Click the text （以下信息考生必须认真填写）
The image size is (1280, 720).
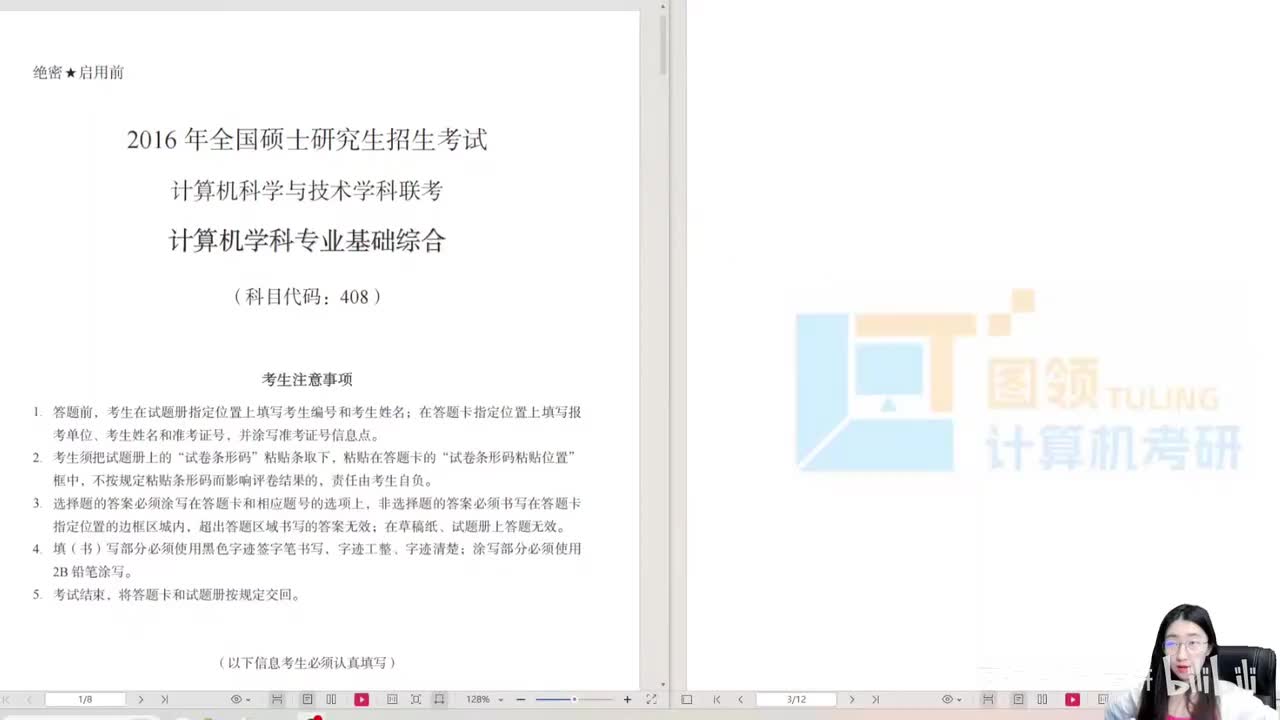[307, 663]
